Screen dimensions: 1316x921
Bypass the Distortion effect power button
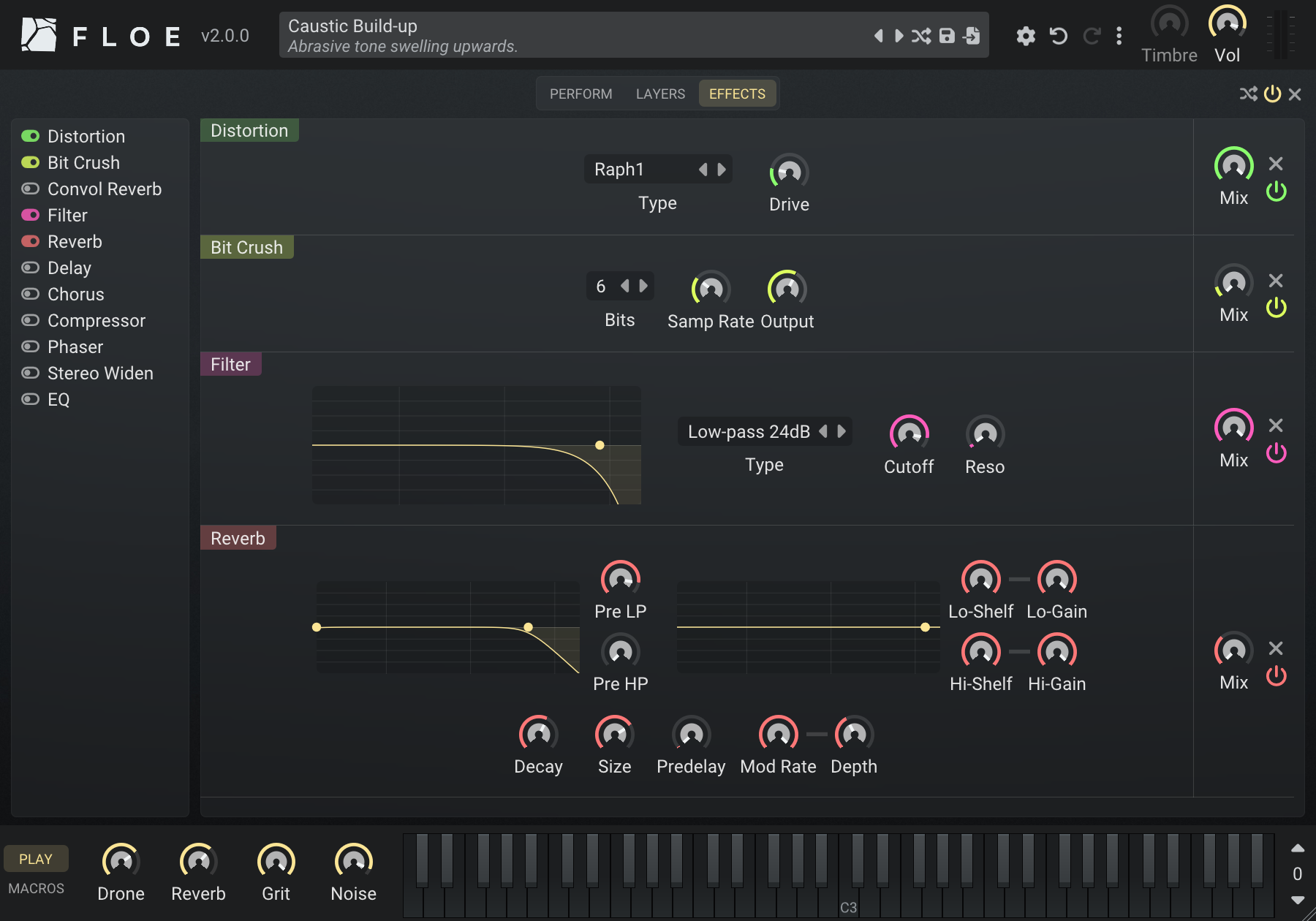(1277, 192)
